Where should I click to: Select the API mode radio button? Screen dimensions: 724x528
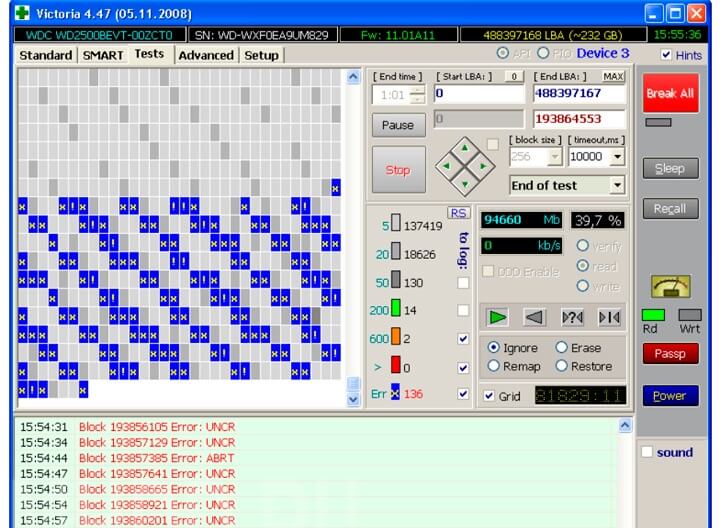coord(502,53)
